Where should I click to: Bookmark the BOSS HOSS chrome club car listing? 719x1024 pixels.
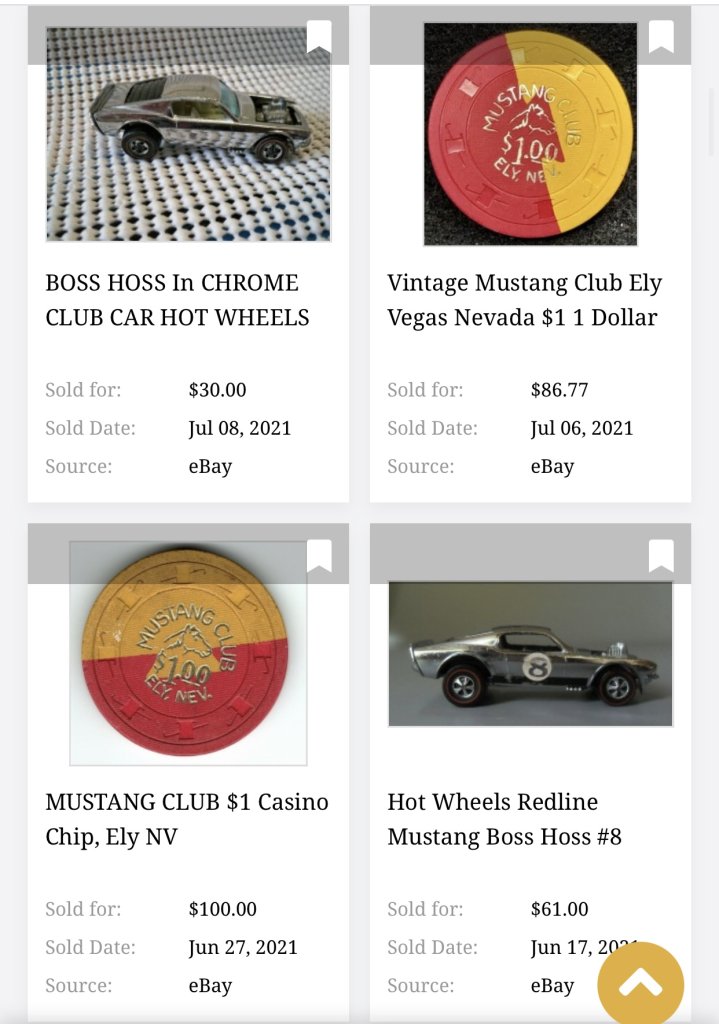point(319,37)
